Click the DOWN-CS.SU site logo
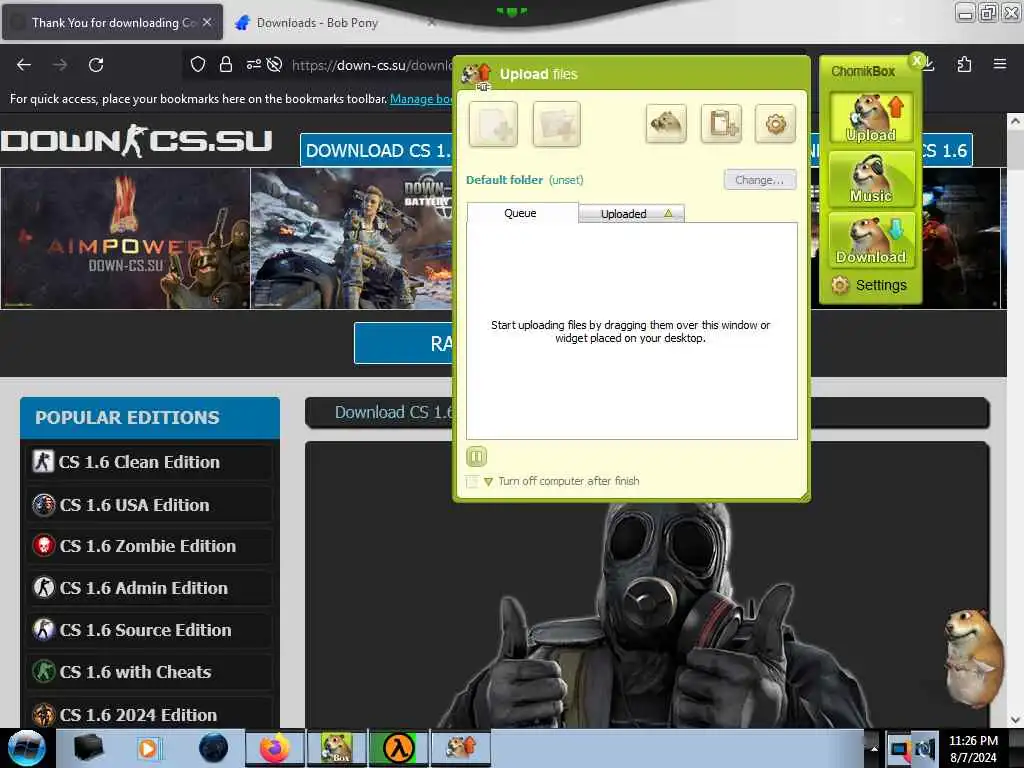This screenshot has width=1024, height=768. point(136,141)
